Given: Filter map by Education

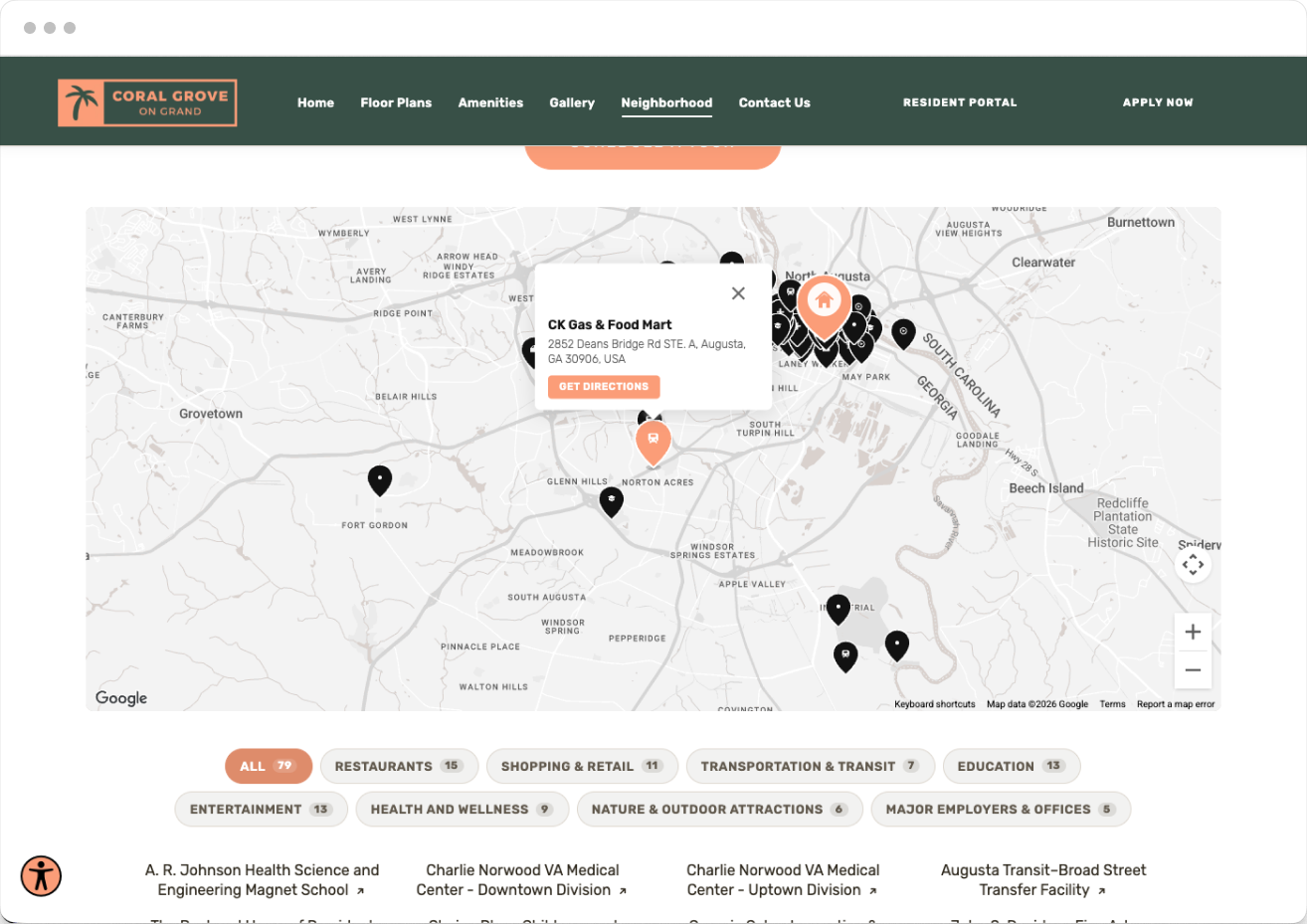Looking at the screenshot, I should [1011, 766].
